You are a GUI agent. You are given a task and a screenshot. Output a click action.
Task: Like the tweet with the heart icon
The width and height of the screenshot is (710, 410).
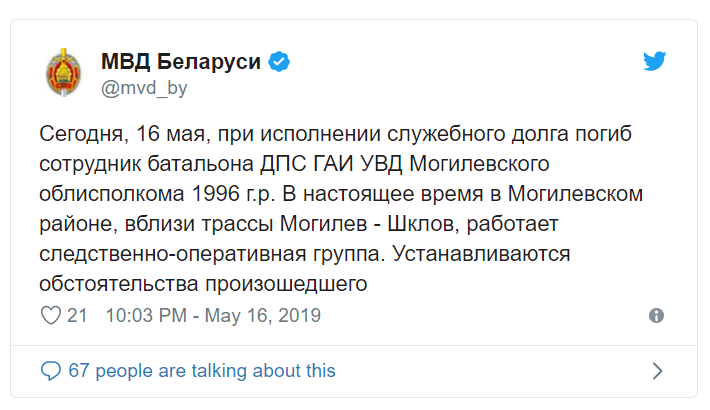(51, 315)
